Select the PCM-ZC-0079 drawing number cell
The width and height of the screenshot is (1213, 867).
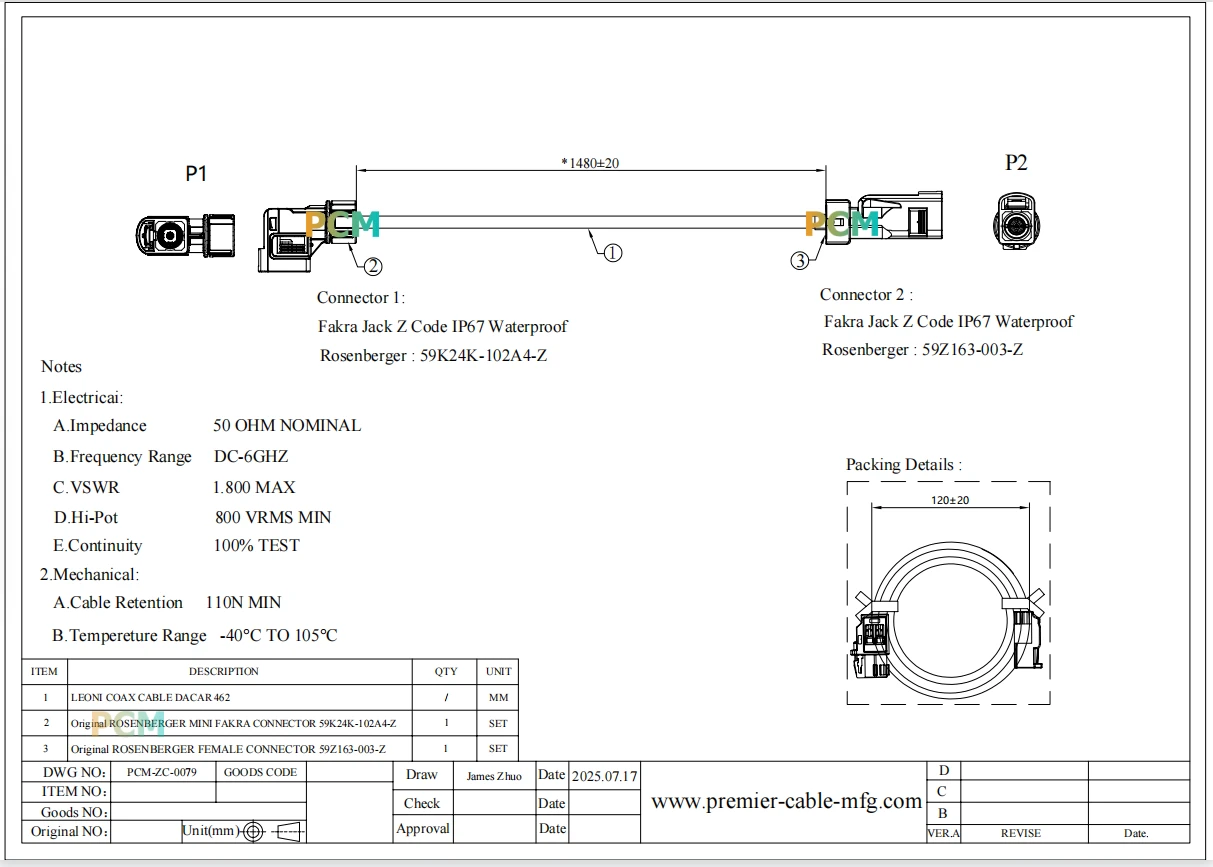click(x=163, y=772)
